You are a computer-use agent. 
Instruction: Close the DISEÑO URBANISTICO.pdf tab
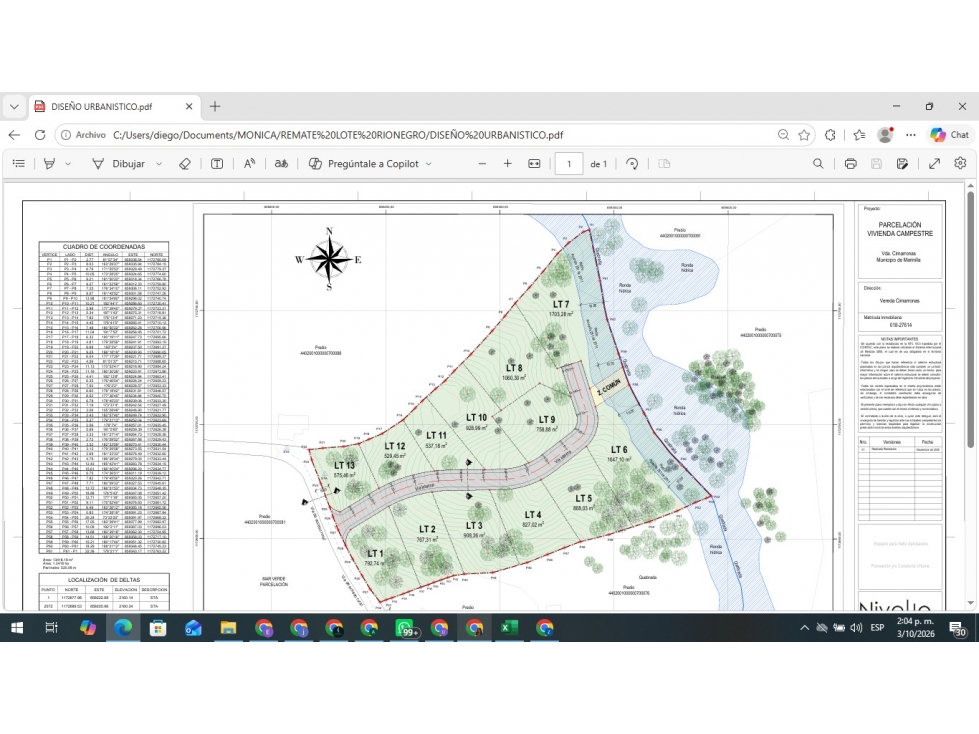[189, 107]
